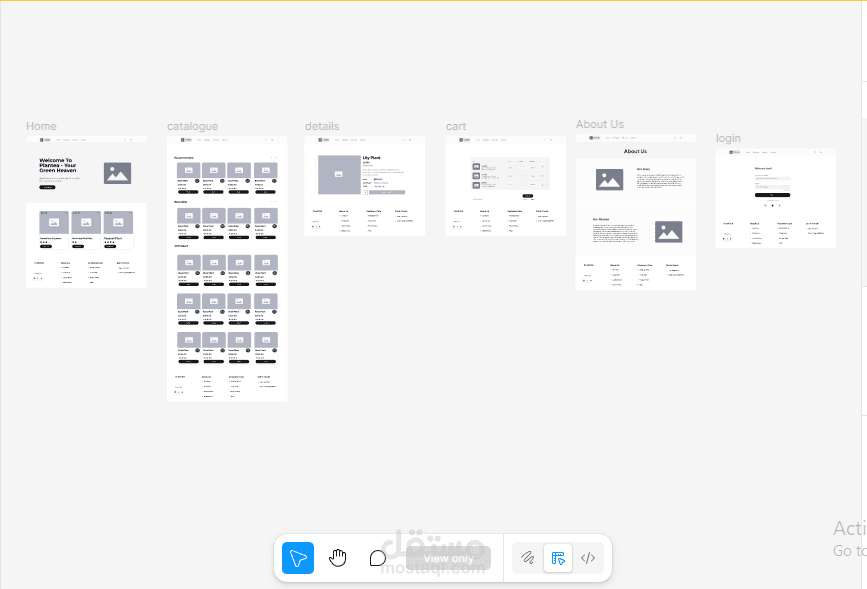Select the login frame label

[x=728, y=138]
